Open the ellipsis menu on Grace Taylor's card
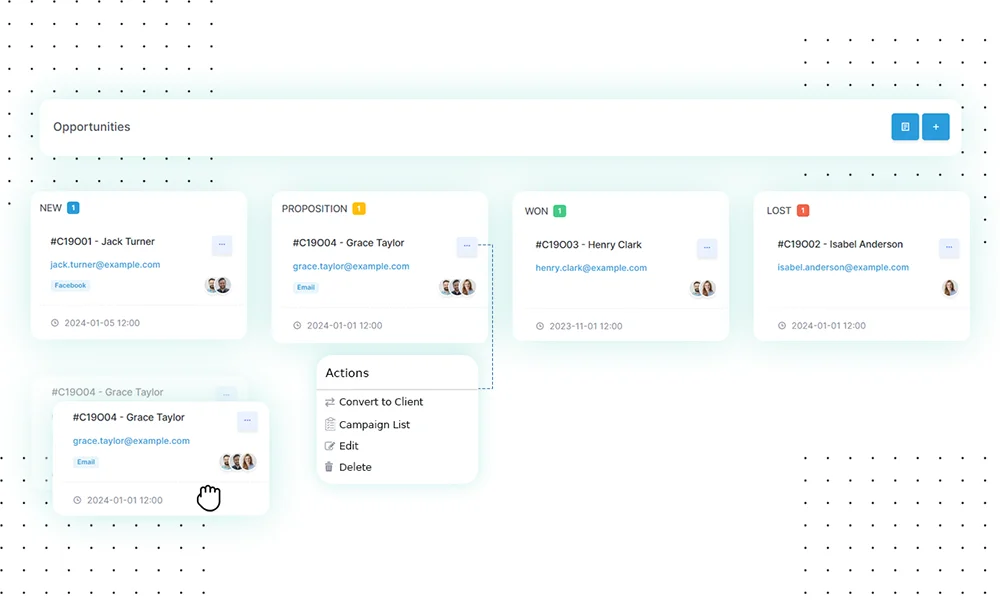 pos(467,246)
